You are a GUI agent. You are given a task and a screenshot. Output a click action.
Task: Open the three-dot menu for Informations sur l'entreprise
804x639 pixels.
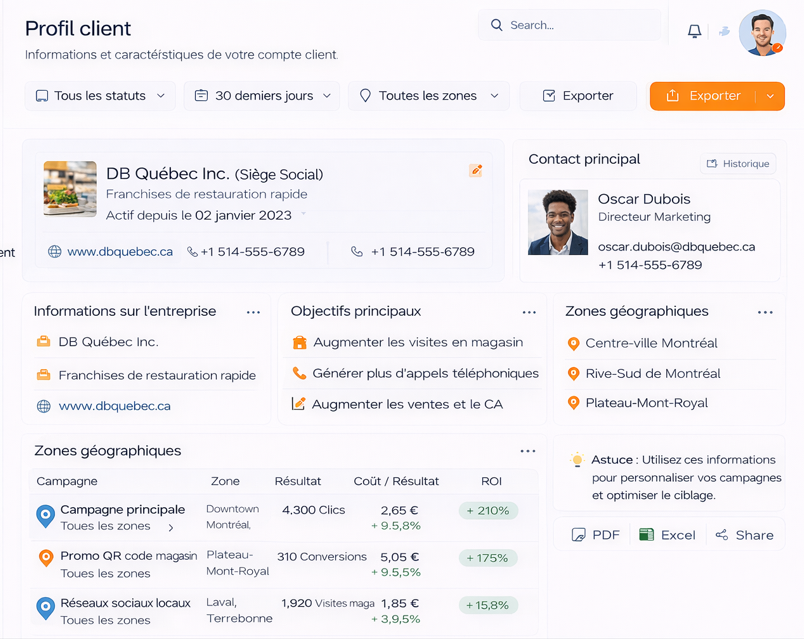coord(253,312)
